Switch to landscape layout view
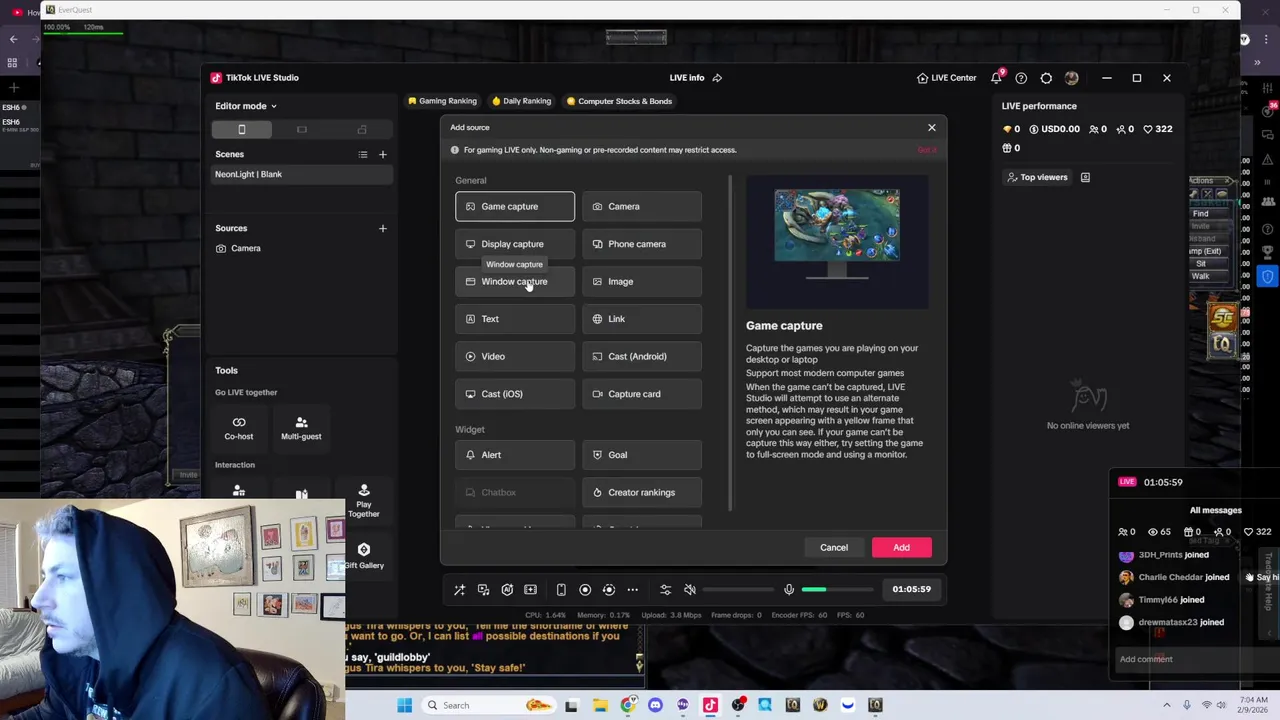This screenshot has height=720, width=1280. point(301,129)
